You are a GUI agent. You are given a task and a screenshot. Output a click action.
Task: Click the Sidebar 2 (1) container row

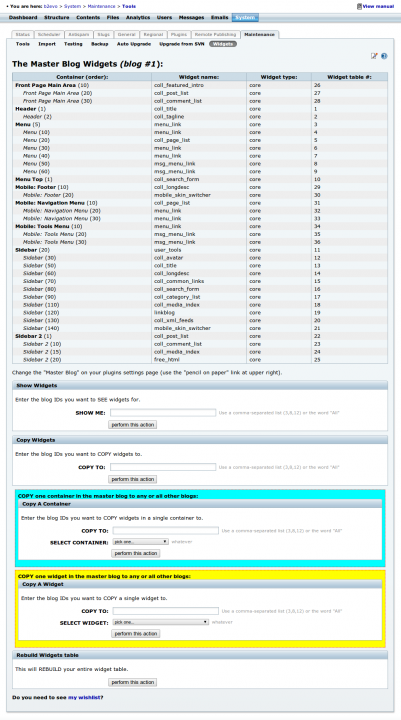click(200, 336)
